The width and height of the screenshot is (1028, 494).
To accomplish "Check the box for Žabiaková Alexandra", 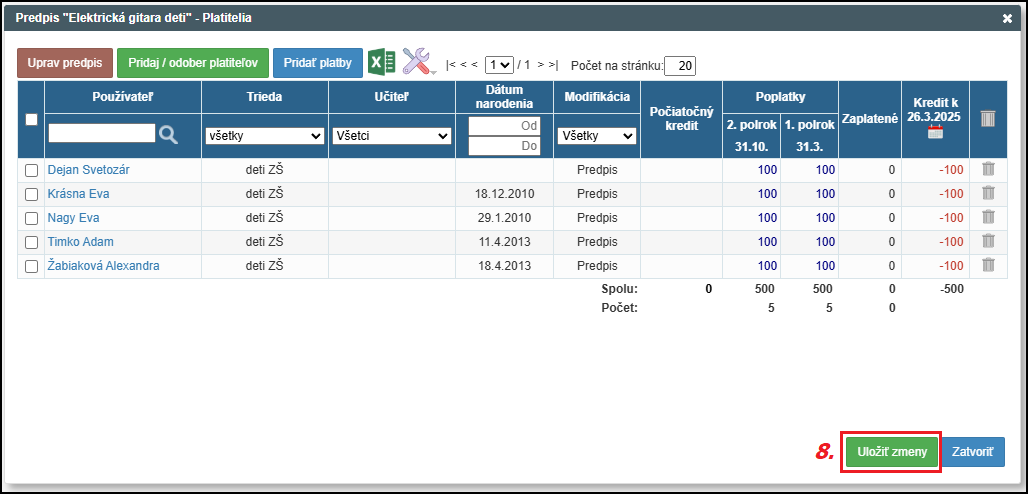I will click(x=31, y=266).
